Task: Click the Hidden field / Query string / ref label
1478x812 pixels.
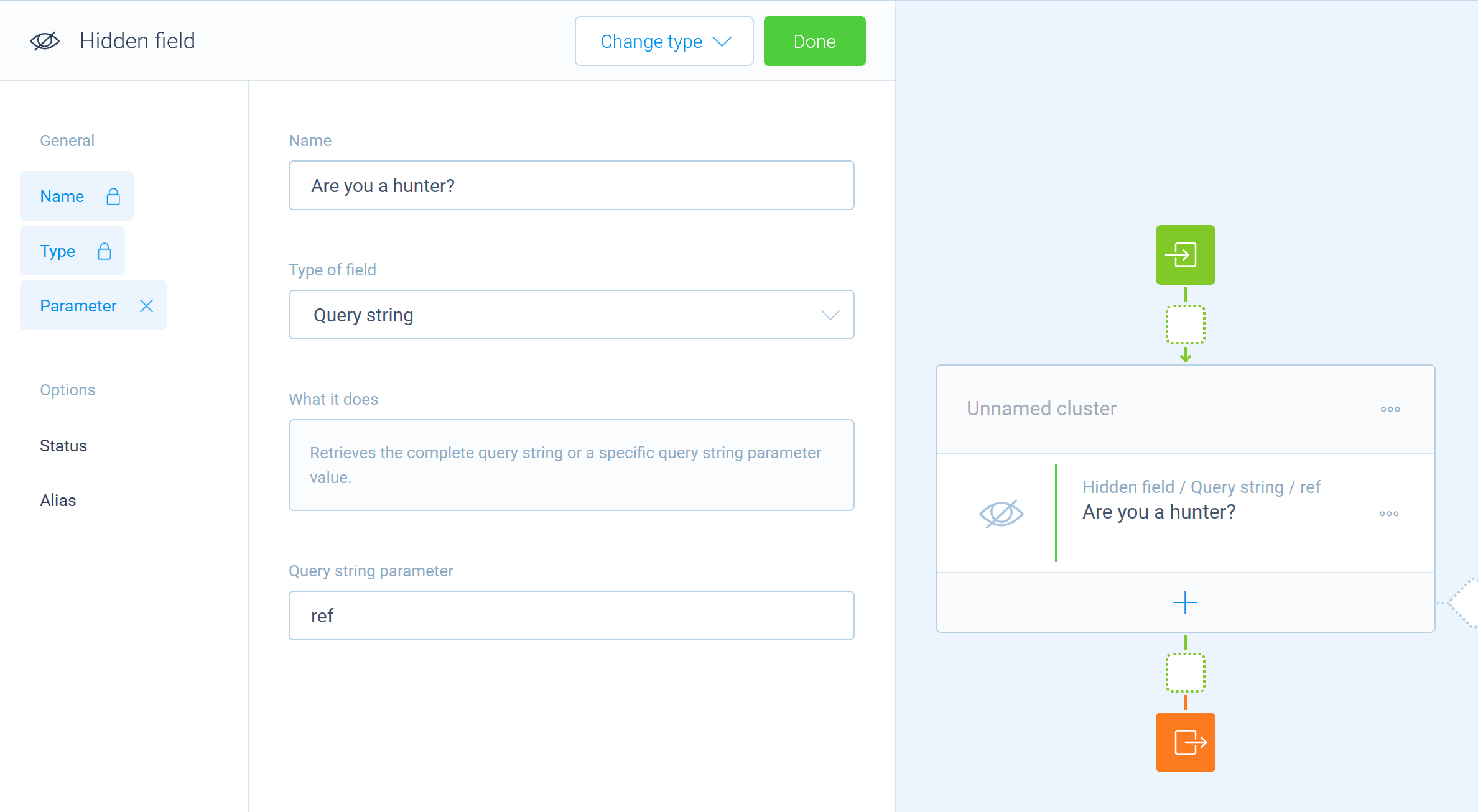Action: click(1201, 487)
